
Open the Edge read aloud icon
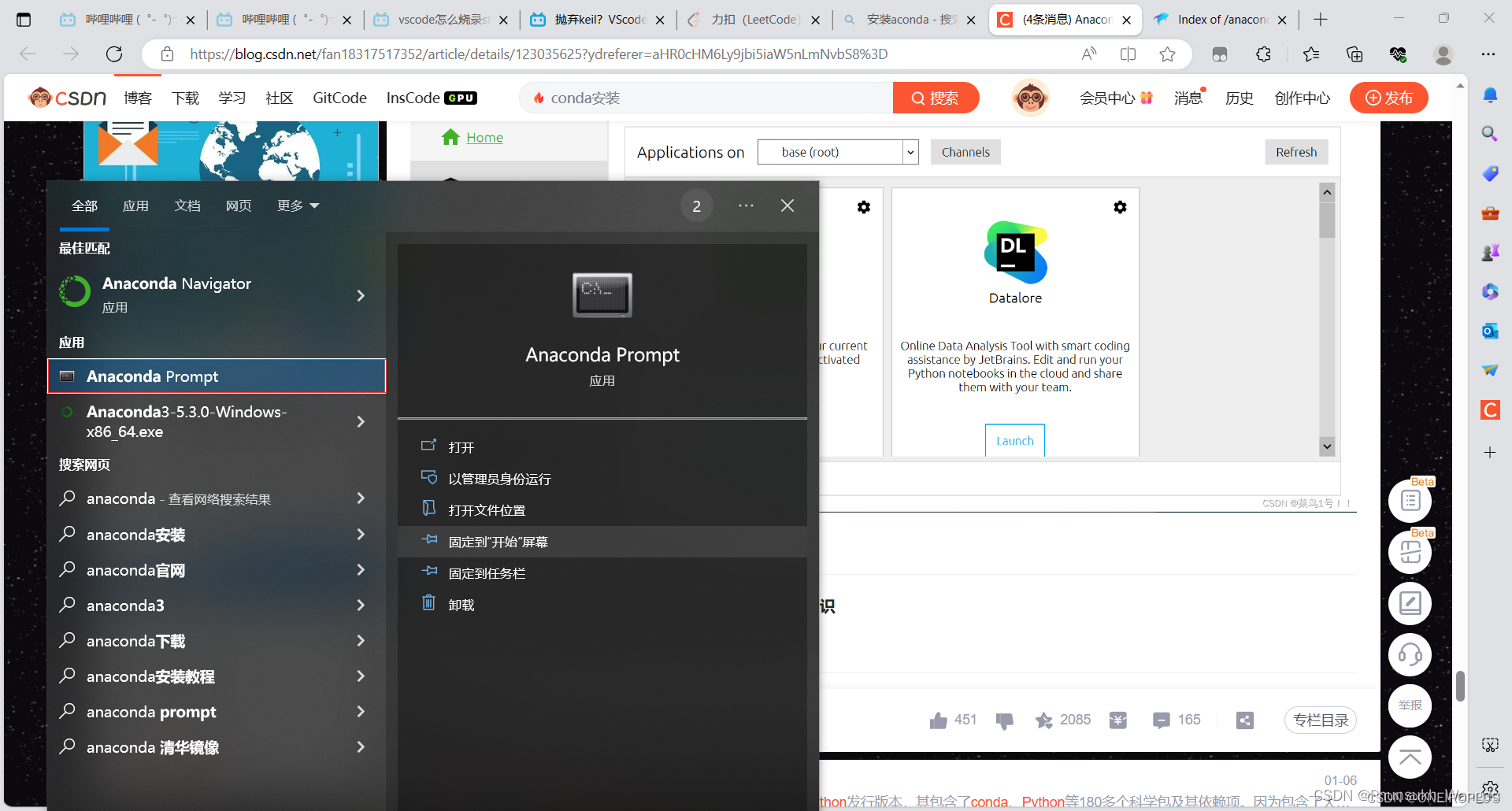pos(1089,54)
